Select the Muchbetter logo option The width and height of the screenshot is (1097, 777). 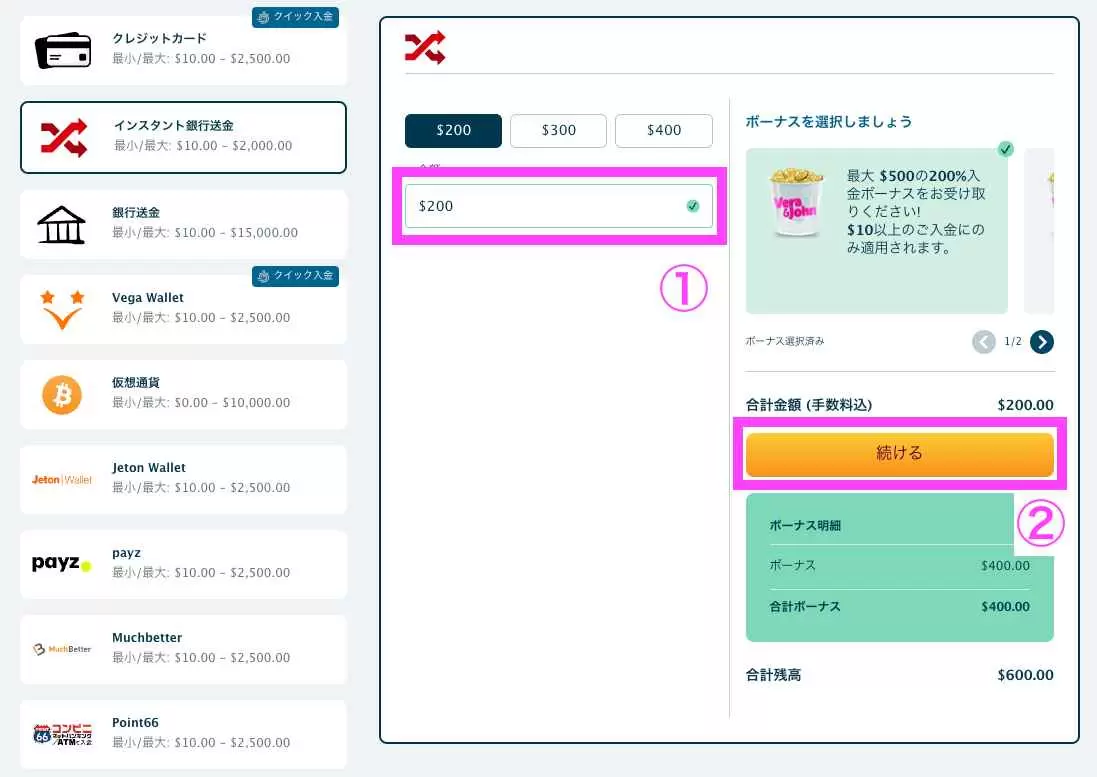coord(62,649)
